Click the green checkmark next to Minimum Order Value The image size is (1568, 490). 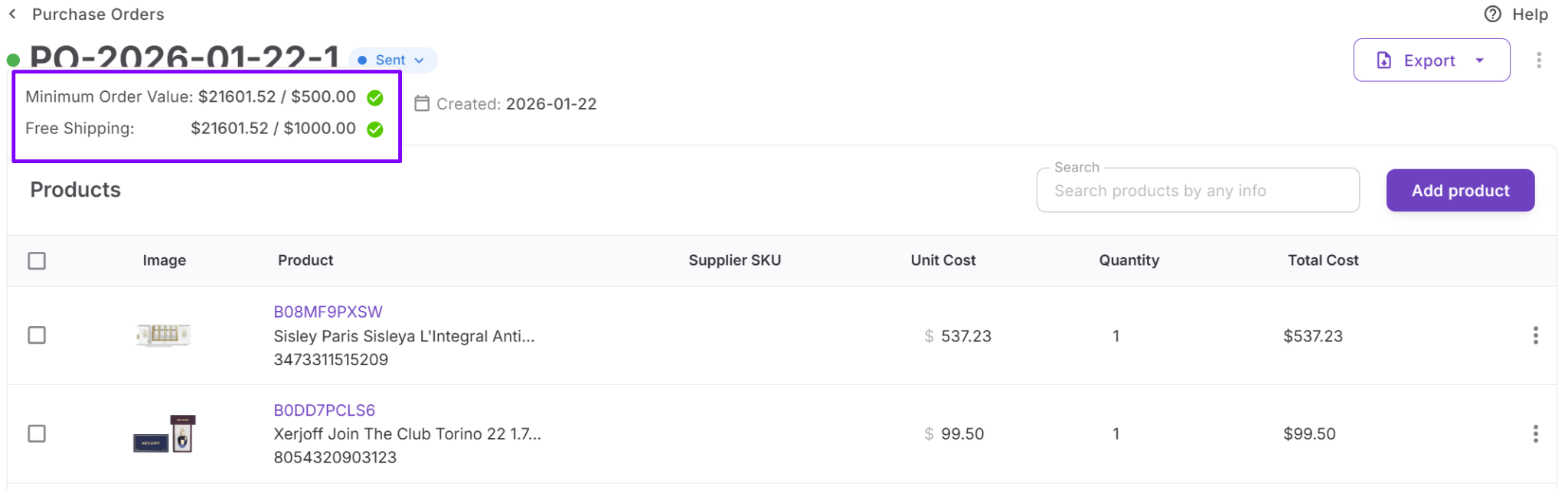click(x=374, y=96)
